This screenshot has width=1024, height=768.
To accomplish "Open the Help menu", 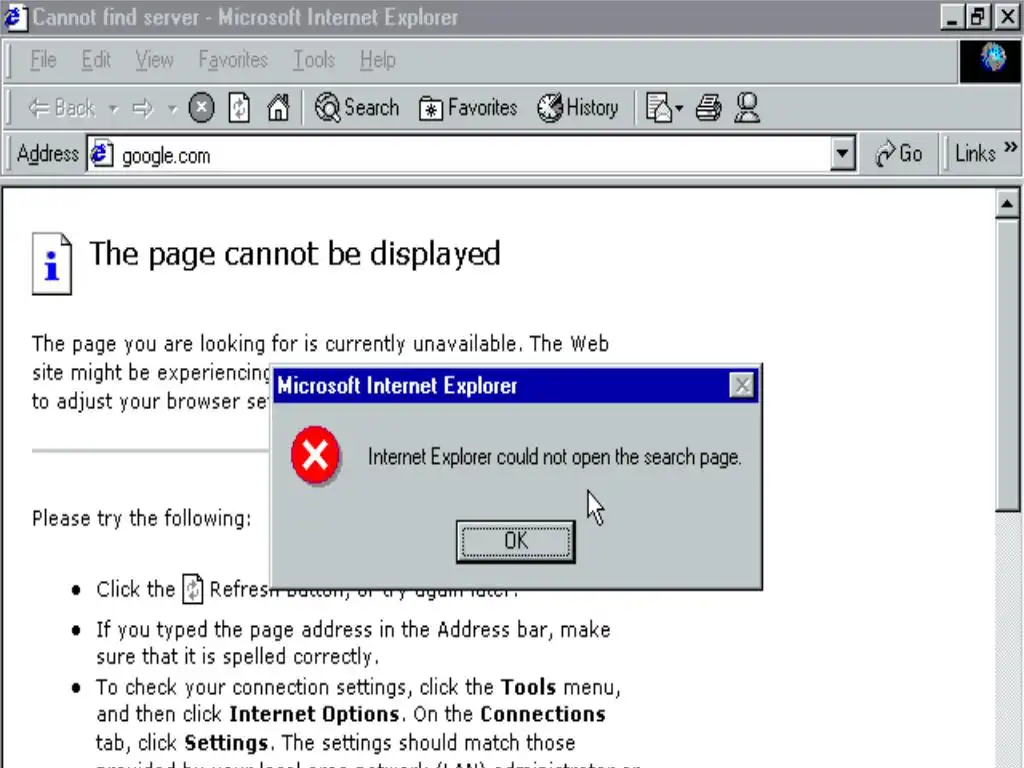I will 377,60.
